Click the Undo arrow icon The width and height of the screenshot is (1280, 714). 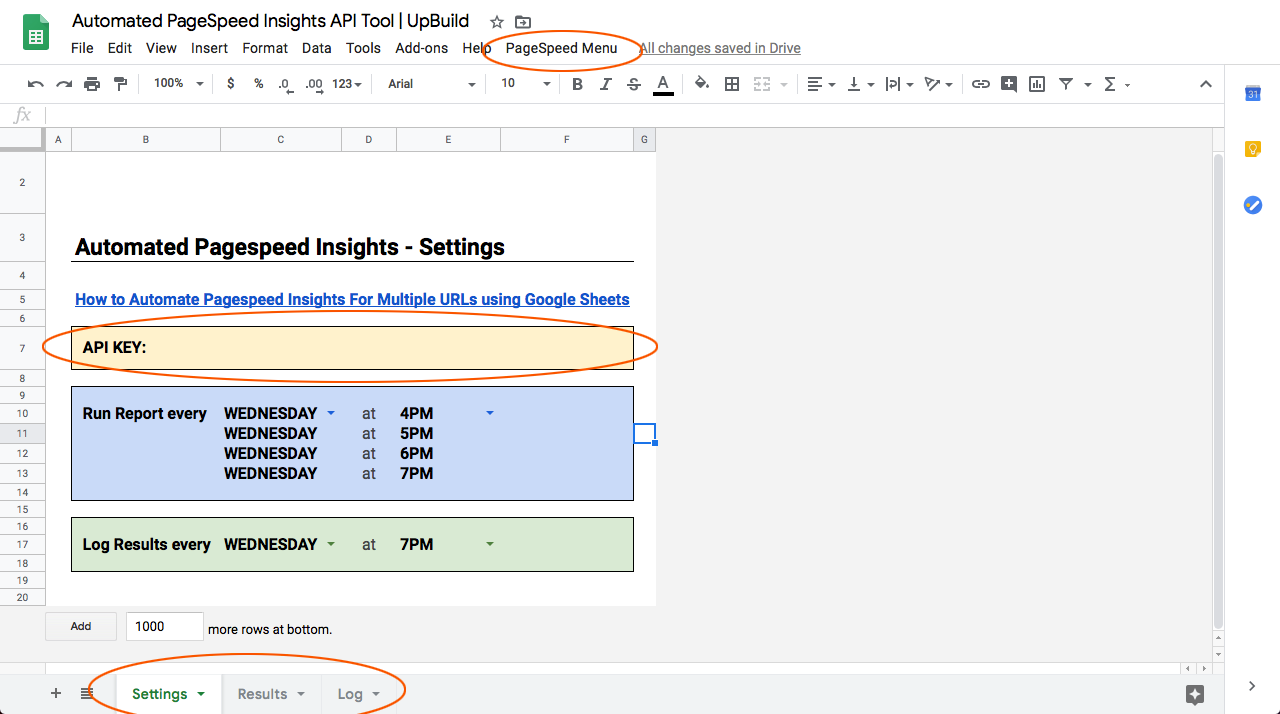click(x=36, y=84)
